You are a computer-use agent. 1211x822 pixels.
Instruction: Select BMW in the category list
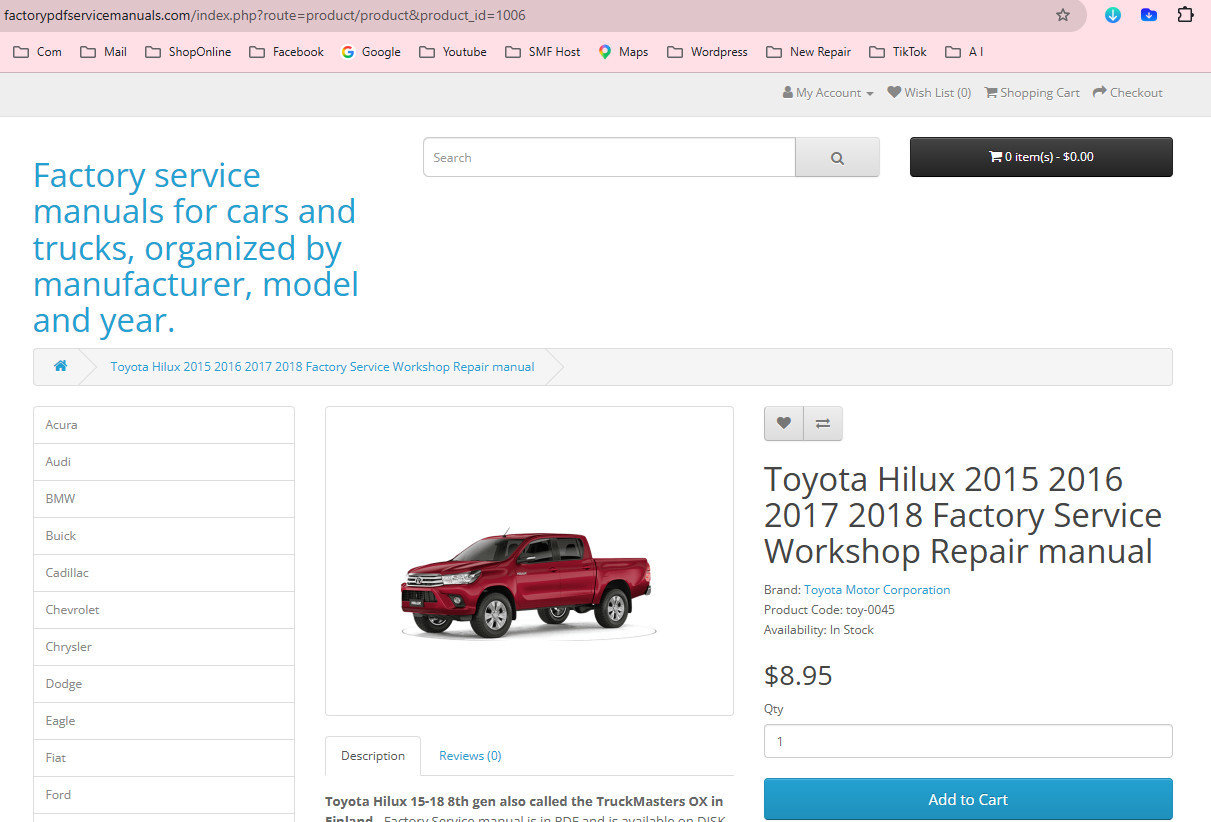point(164,499)
